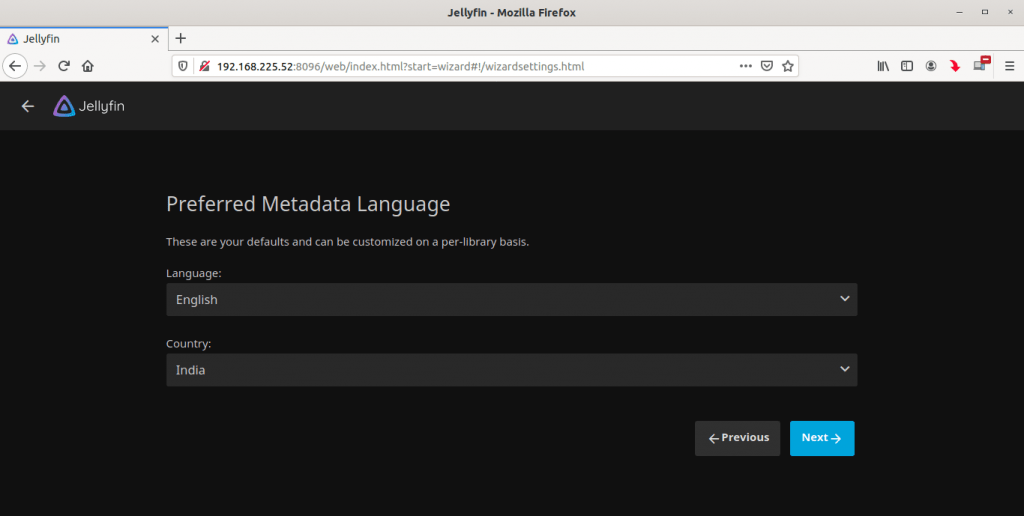The image size is (1024, 516).
Task: Open tracking protection shield icon
Action: pyautogui.click(x=184, y=66)
